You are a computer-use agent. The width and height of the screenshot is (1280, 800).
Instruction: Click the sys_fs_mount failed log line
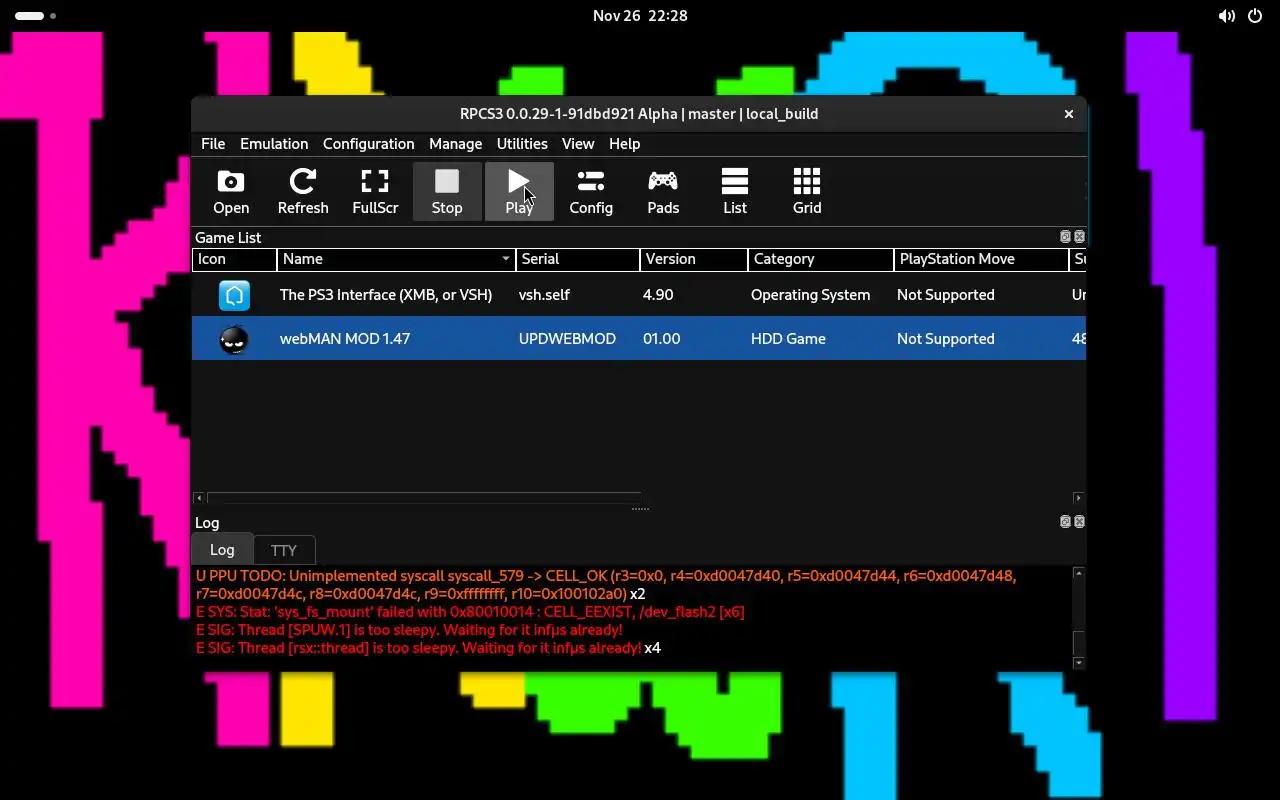coord(470,612)
